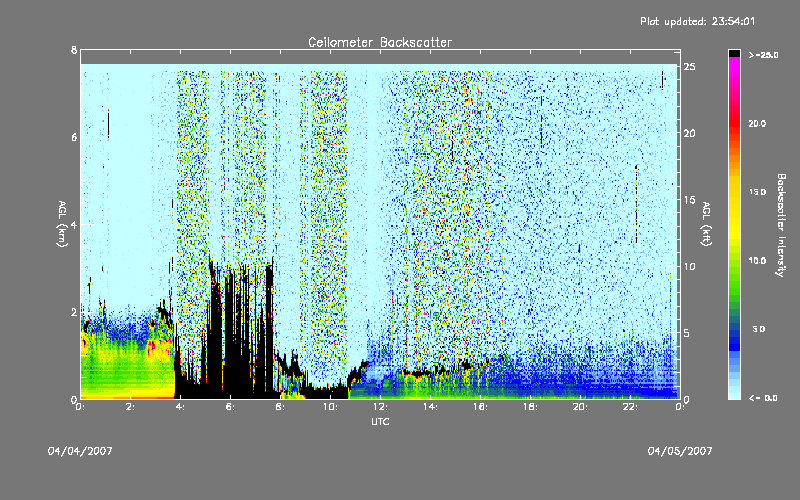This screenshot has height=500, width=800.
Task: Click the "15.0" colorbar label
Action: click(x=757, y=192)
